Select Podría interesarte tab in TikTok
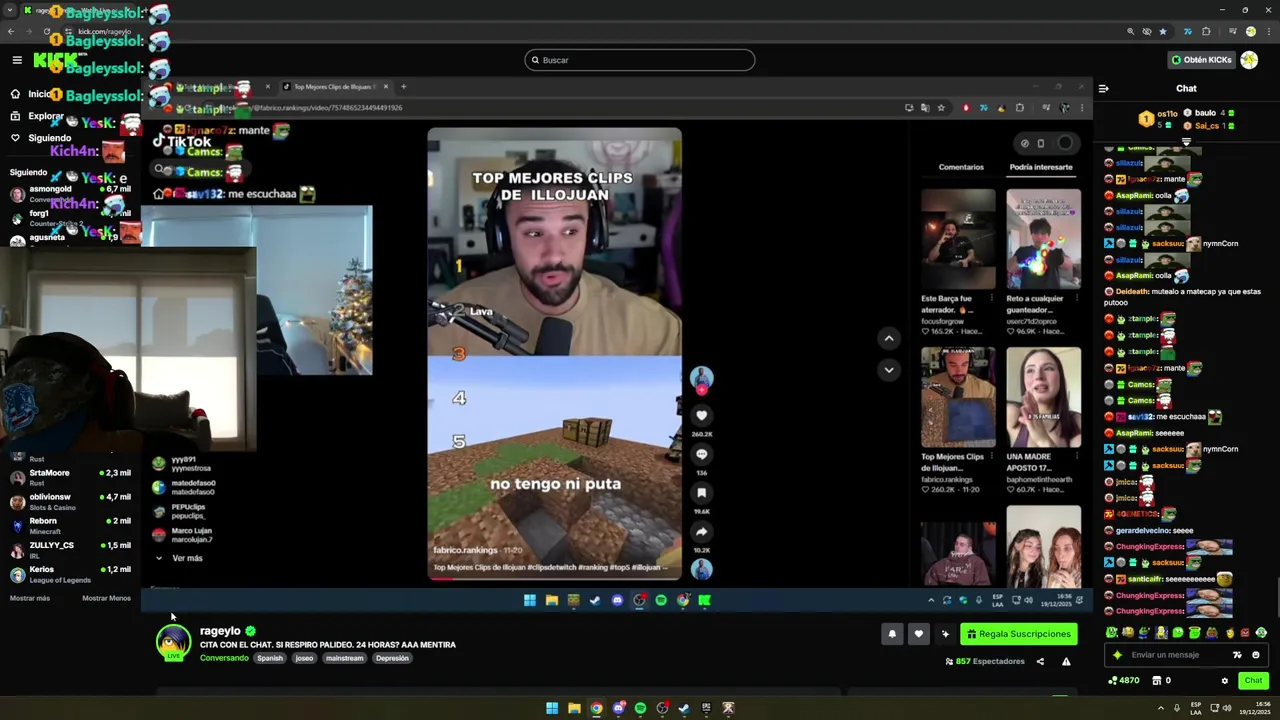 1041,167
